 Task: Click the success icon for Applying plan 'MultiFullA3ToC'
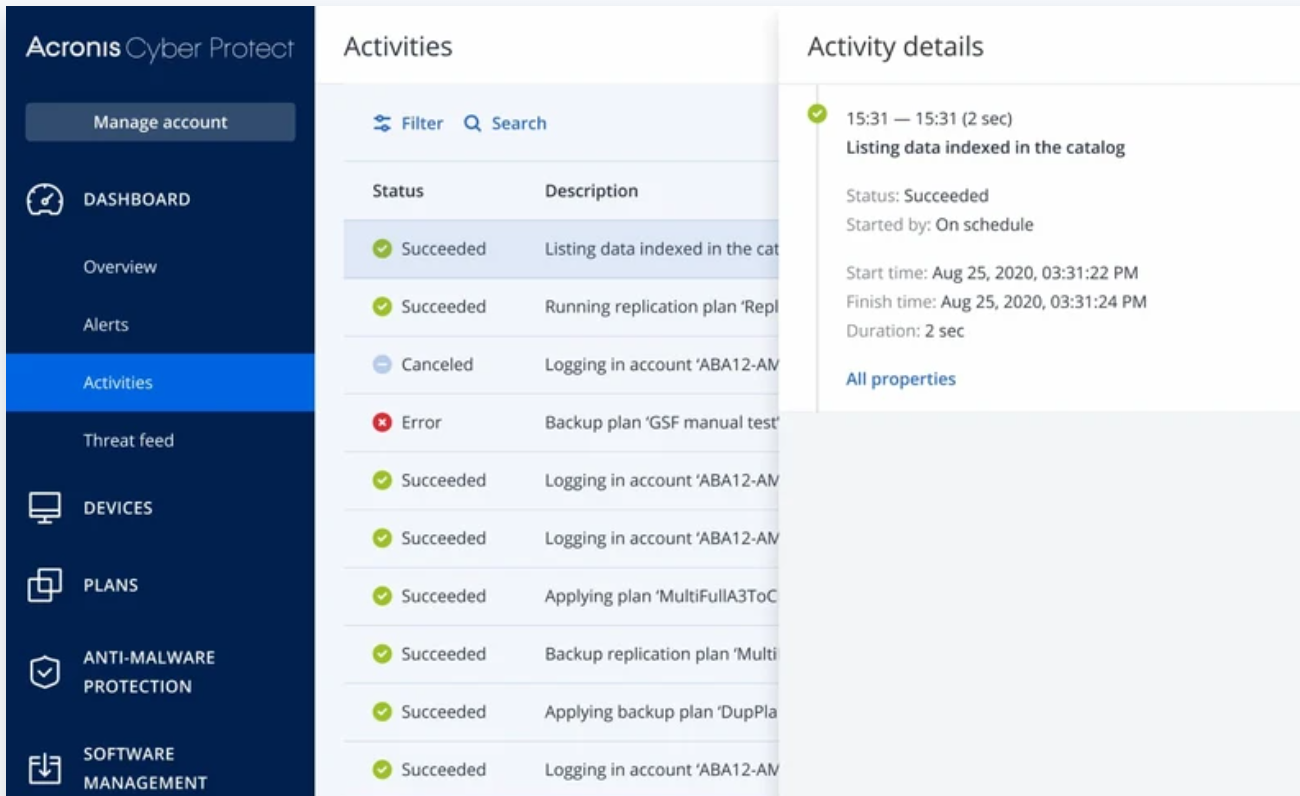click(x=382, y=596)
